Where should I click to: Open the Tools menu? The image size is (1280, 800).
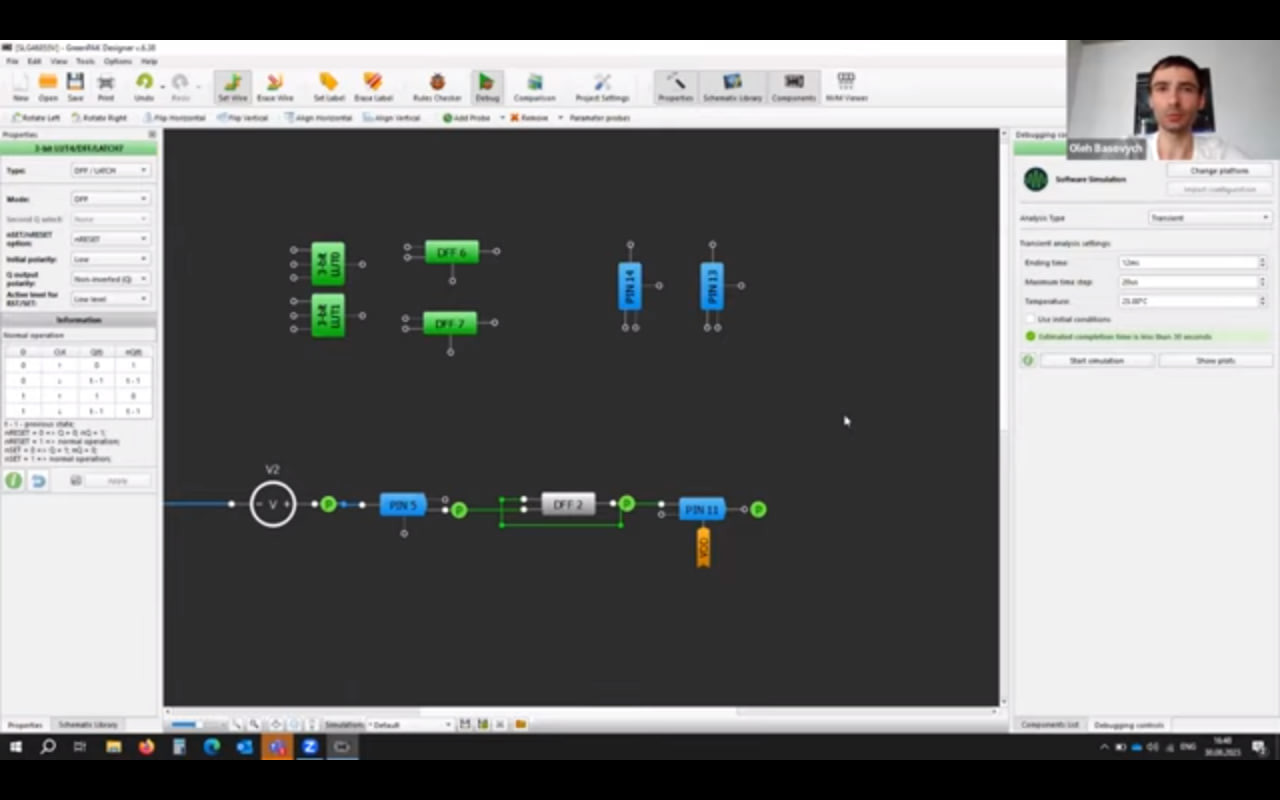85,61
